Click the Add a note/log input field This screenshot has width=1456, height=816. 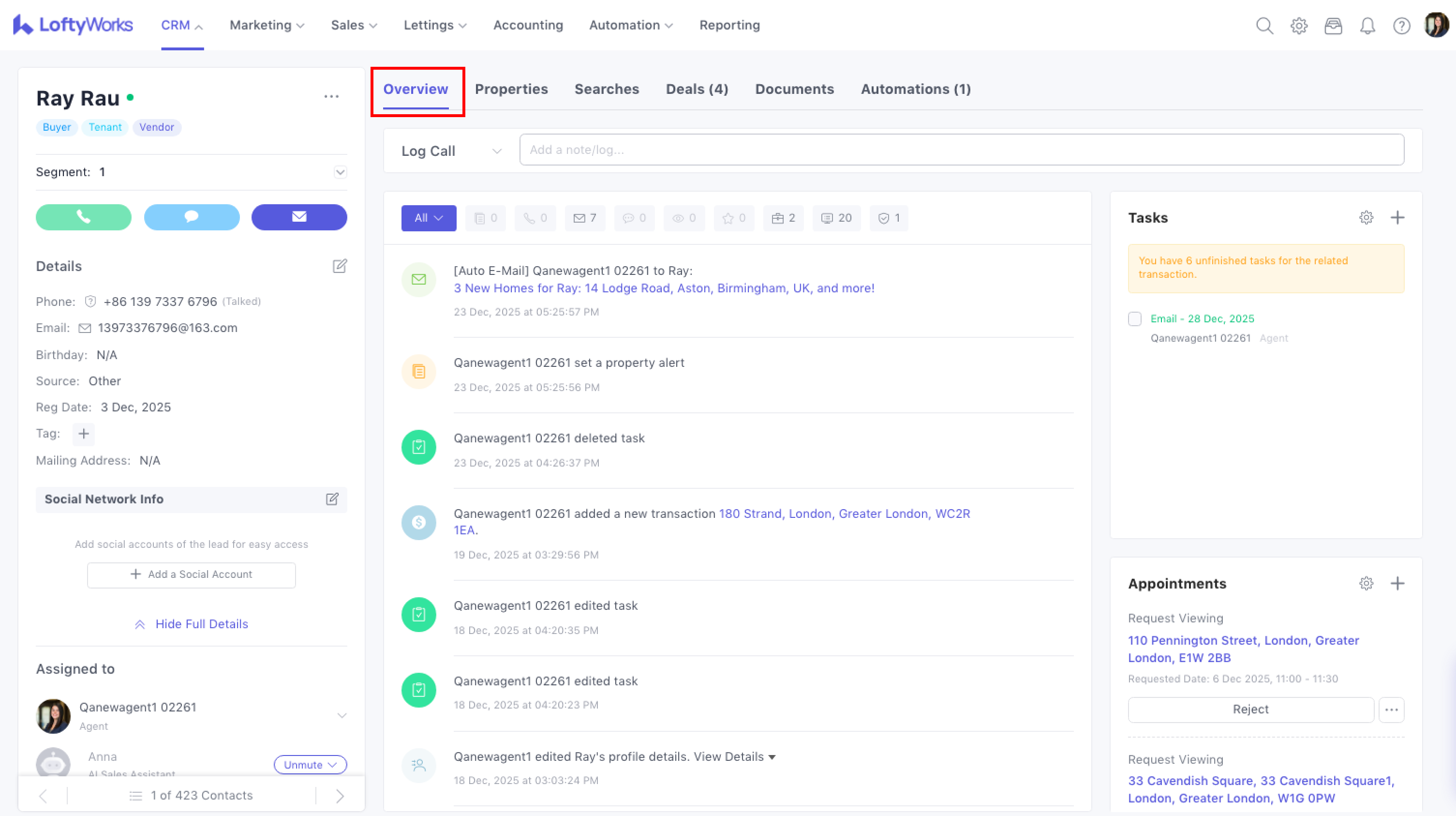point(961,150)
